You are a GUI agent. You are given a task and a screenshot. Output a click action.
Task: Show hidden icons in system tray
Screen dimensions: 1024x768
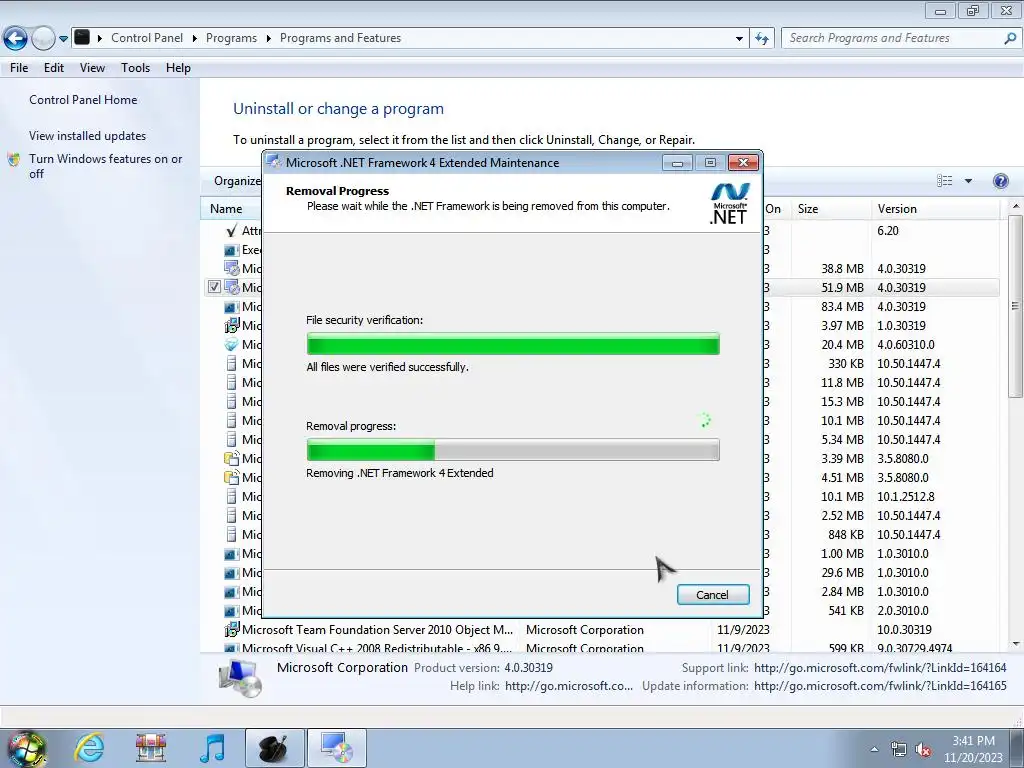(x=874, y=749)
